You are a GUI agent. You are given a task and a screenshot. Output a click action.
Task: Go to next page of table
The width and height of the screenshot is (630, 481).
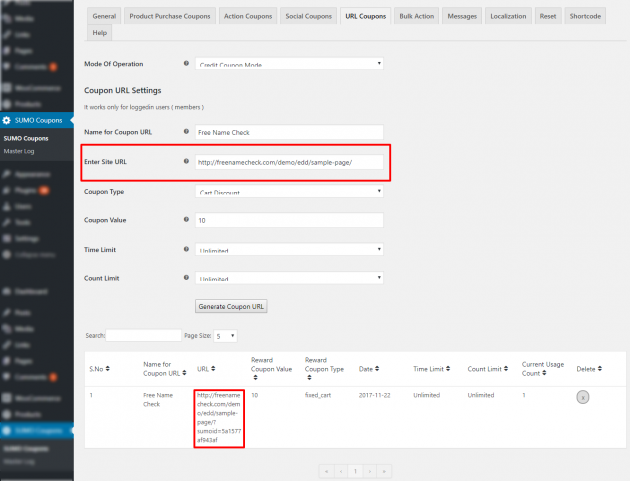click(x=370, y=471)
